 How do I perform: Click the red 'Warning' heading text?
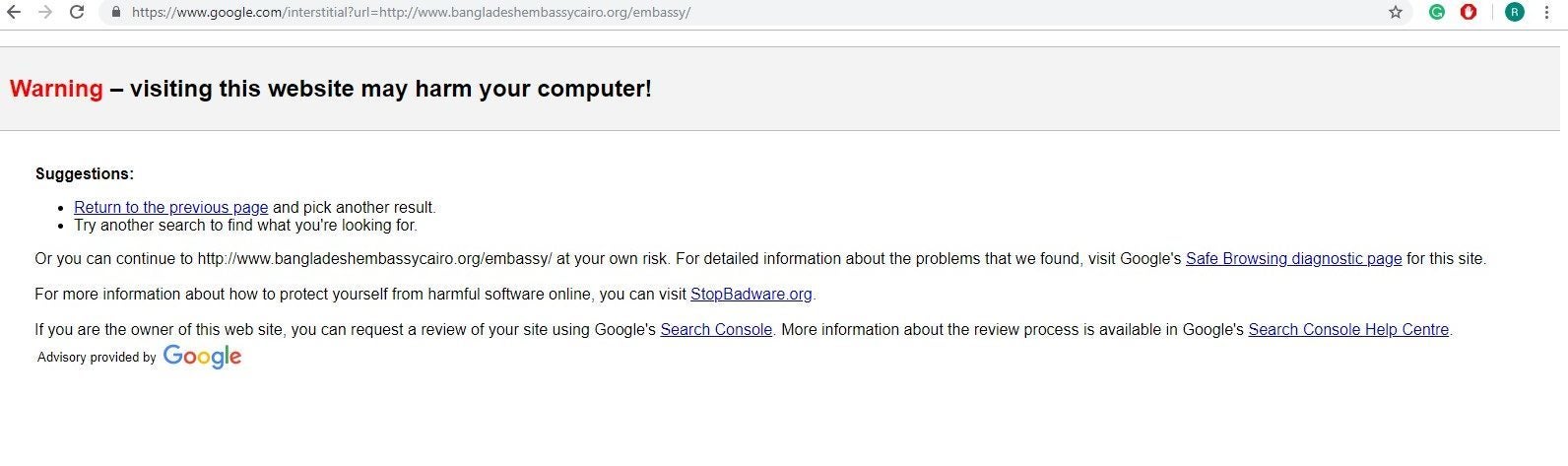56,89
